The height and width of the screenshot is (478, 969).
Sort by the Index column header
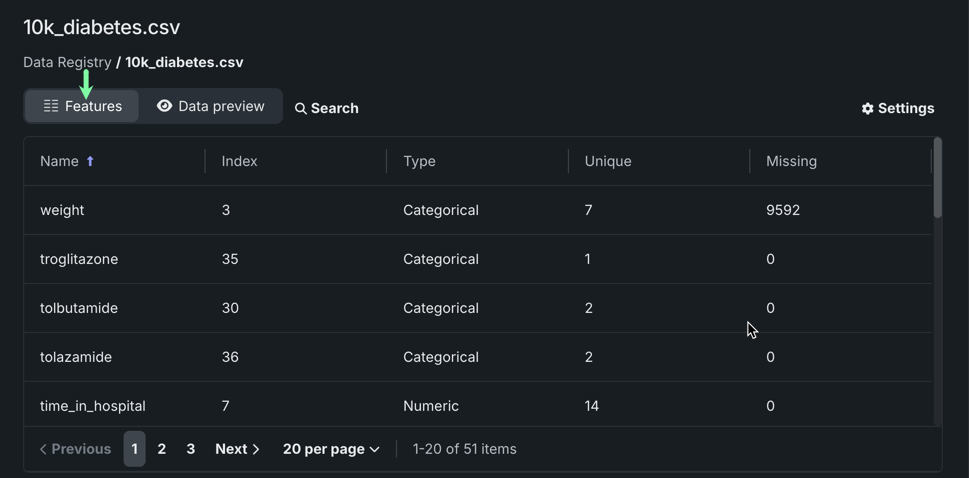[240, 161]
